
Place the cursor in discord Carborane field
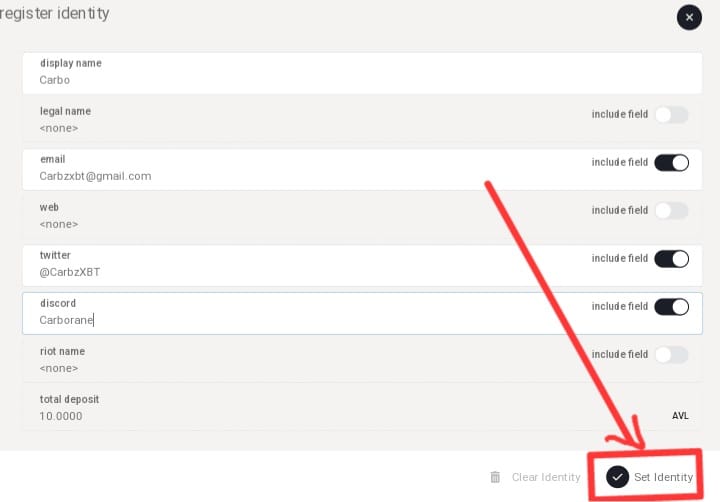tap(362, 313)
